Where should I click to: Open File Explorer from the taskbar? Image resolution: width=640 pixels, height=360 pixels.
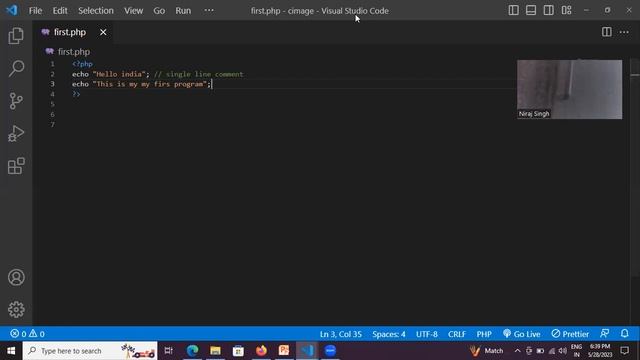pyautogui.click(x=215, y=351)
